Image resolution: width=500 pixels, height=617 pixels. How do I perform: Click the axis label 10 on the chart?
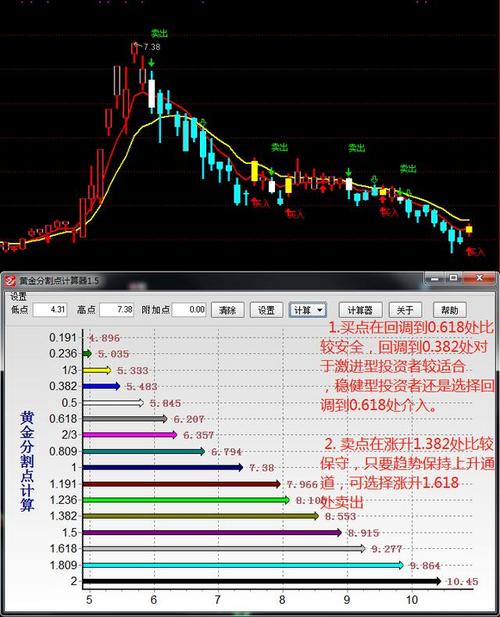coord(412,600)
